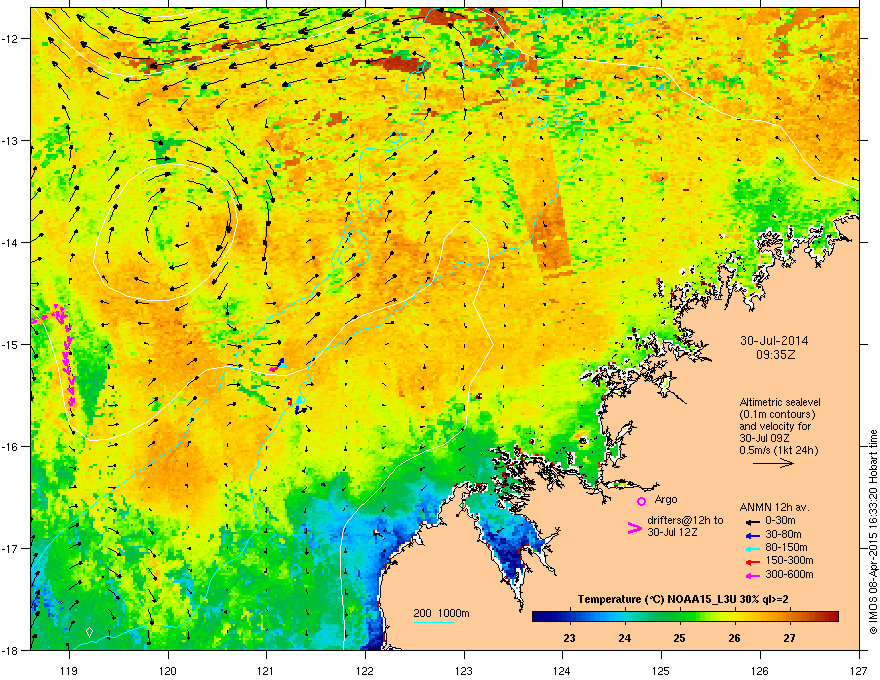
Task: Click the Altimetric sealevel caption text
Action: pos(780,426)
